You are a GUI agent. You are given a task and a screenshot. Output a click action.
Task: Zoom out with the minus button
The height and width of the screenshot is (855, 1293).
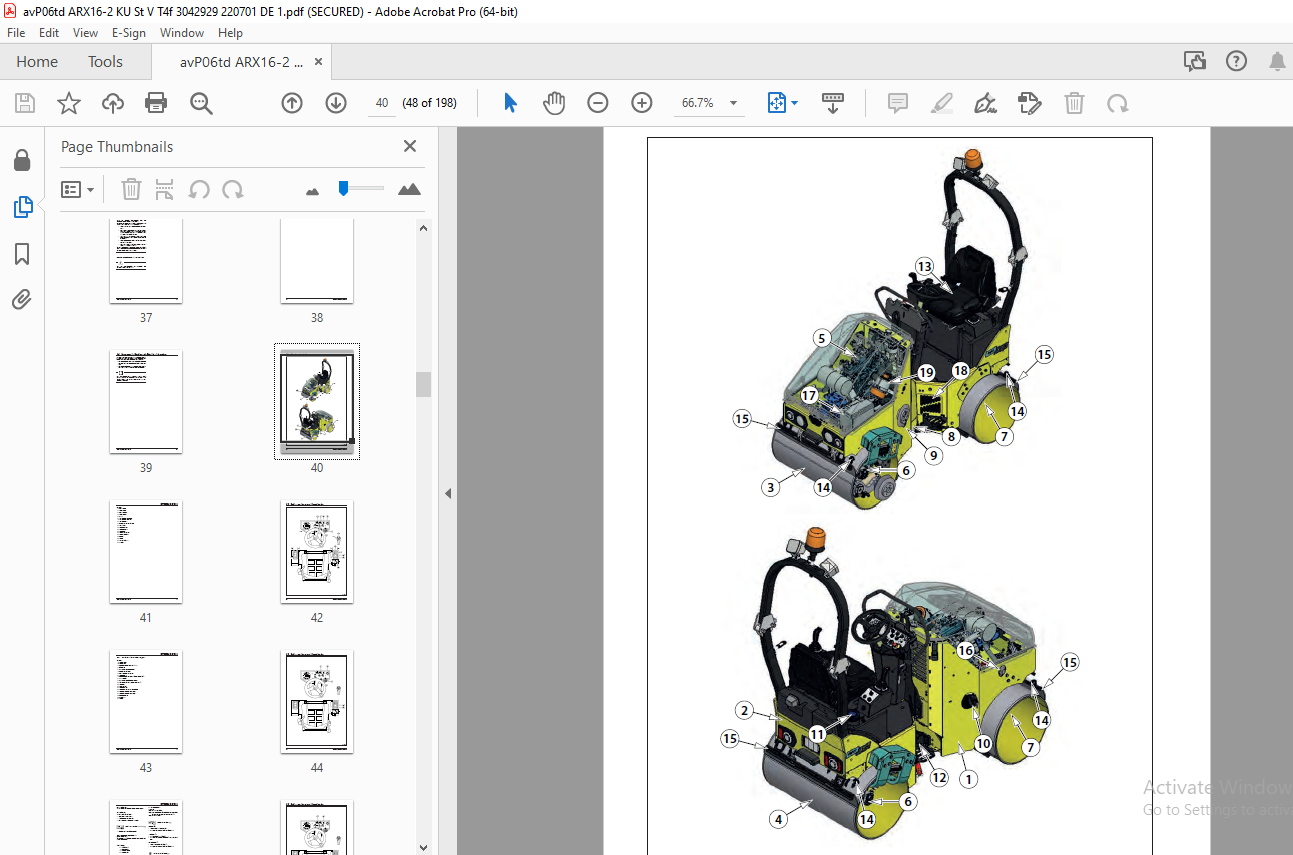(x=598, y=103)
